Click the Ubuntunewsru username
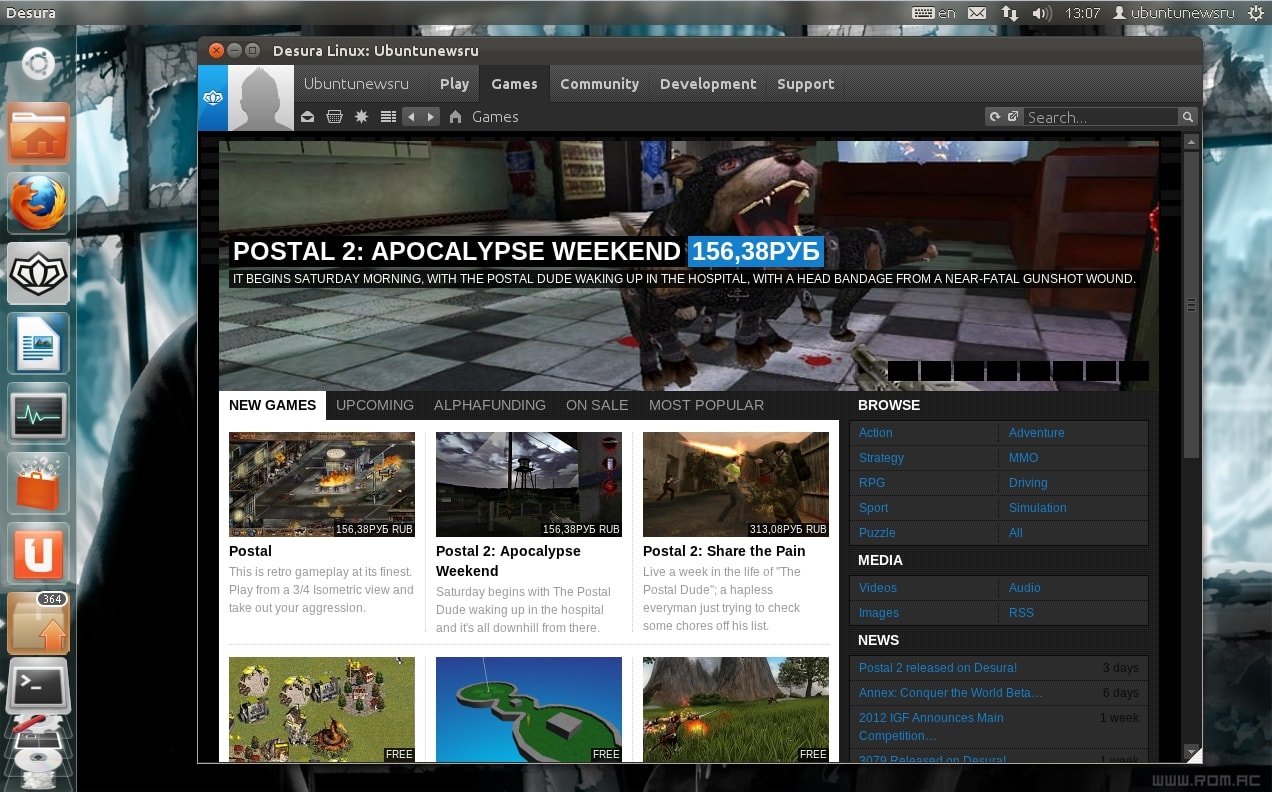 point(356,84)
